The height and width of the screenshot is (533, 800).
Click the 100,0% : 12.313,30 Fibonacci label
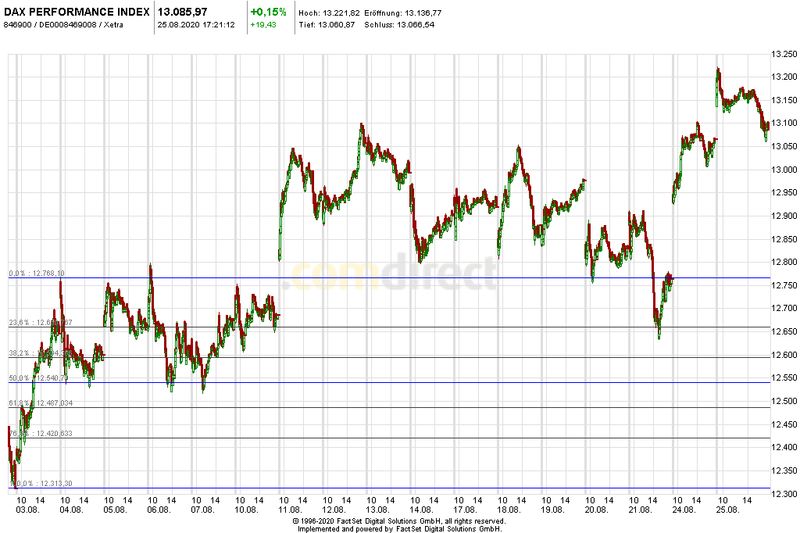click(x=41, y=483)
